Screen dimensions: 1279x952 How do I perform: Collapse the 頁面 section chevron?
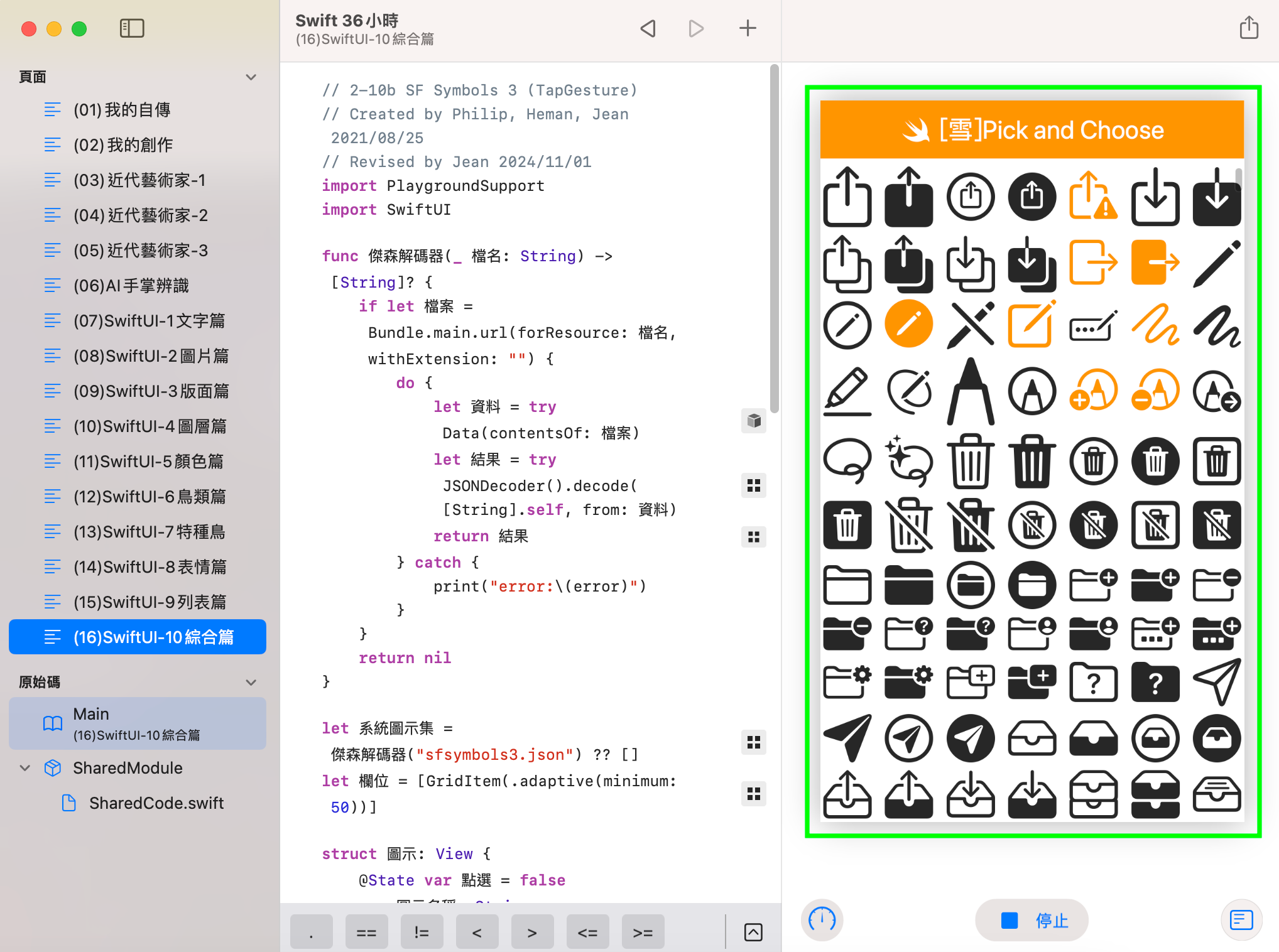251,77
